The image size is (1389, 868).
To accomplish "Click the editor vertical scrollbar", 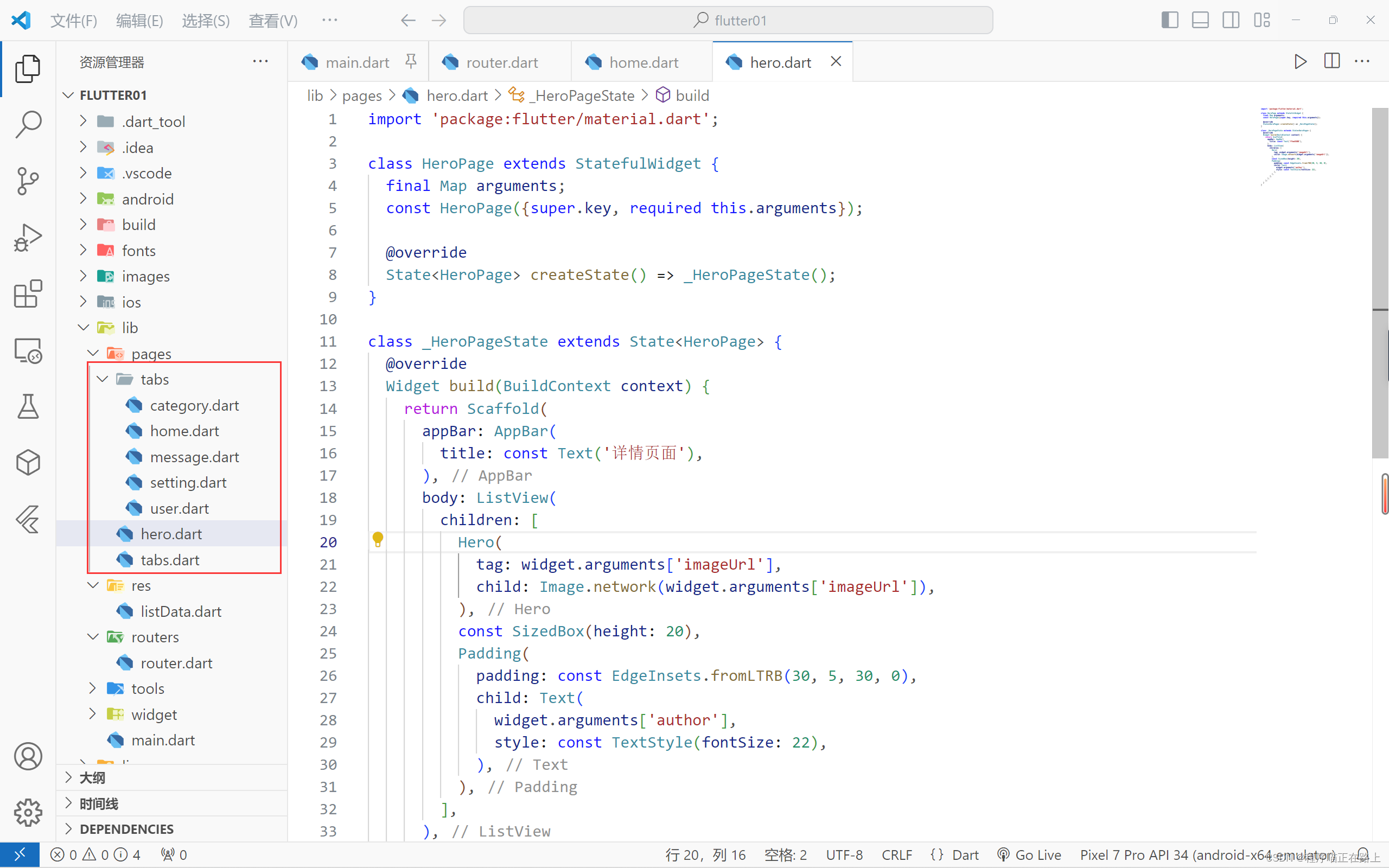I will coord(1380,282).
